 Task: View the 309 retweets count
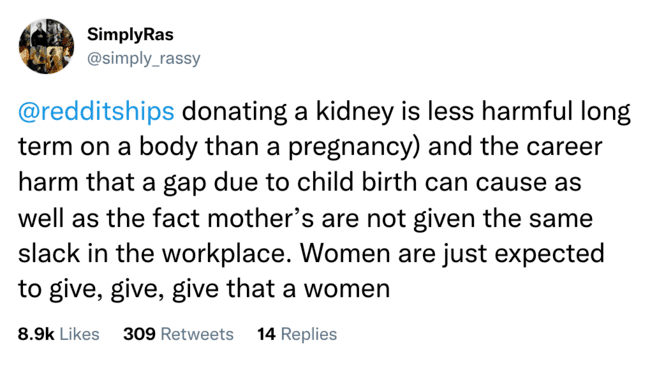(139, 334)
